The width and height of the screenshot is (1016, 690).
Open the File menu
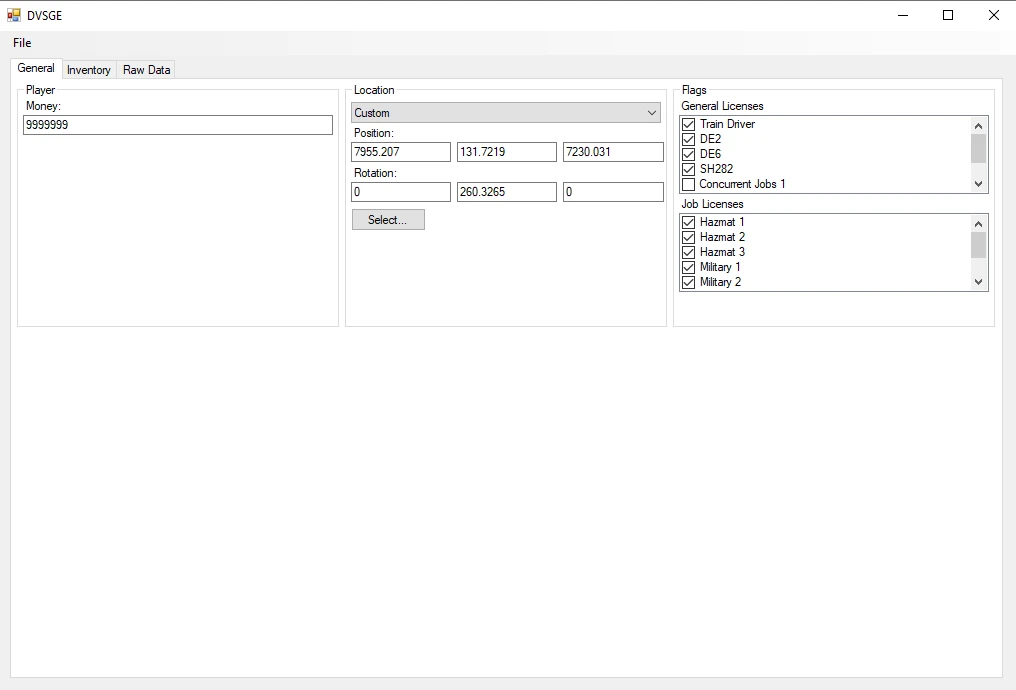[22, 43]
